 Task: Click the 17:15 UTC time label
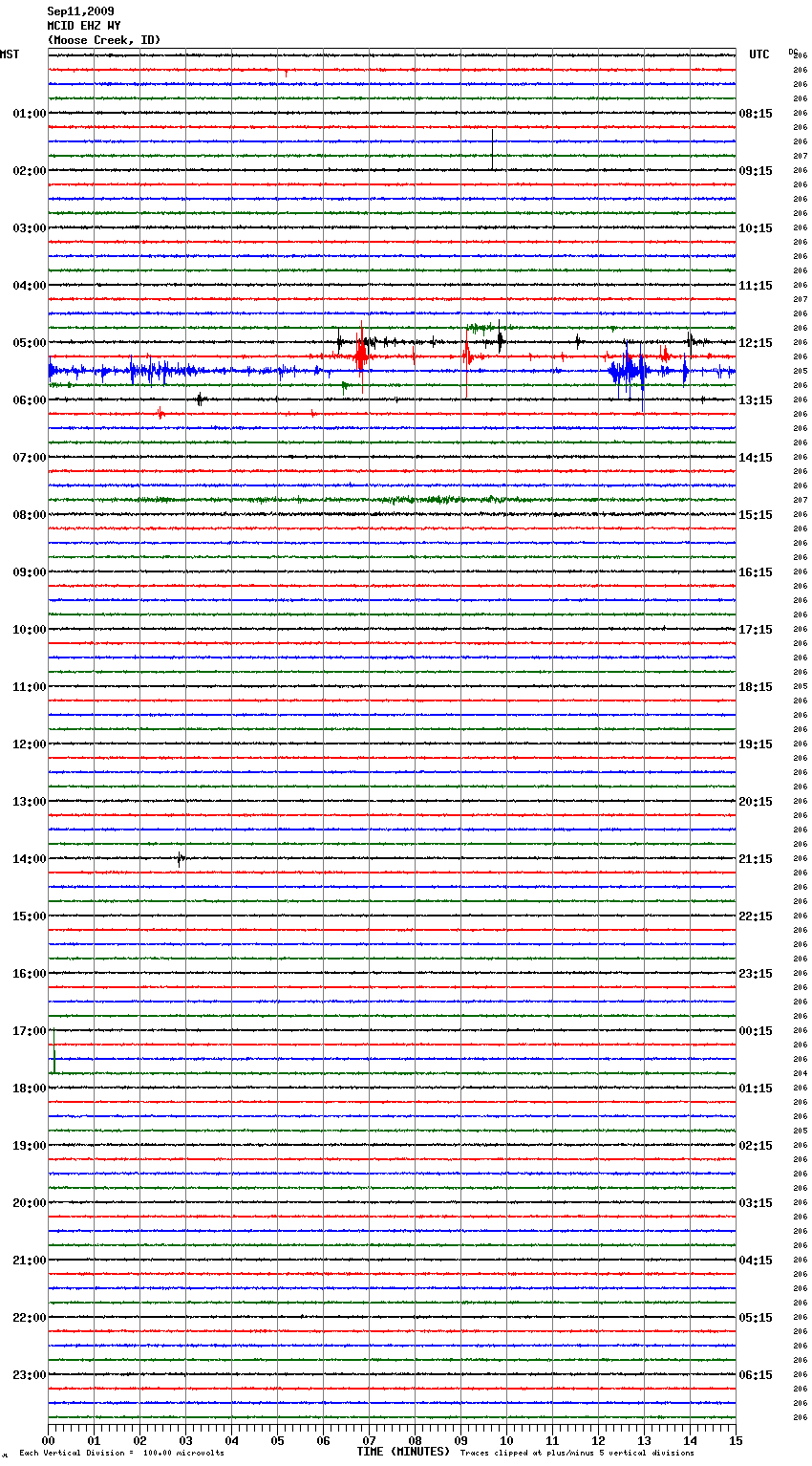756,630
